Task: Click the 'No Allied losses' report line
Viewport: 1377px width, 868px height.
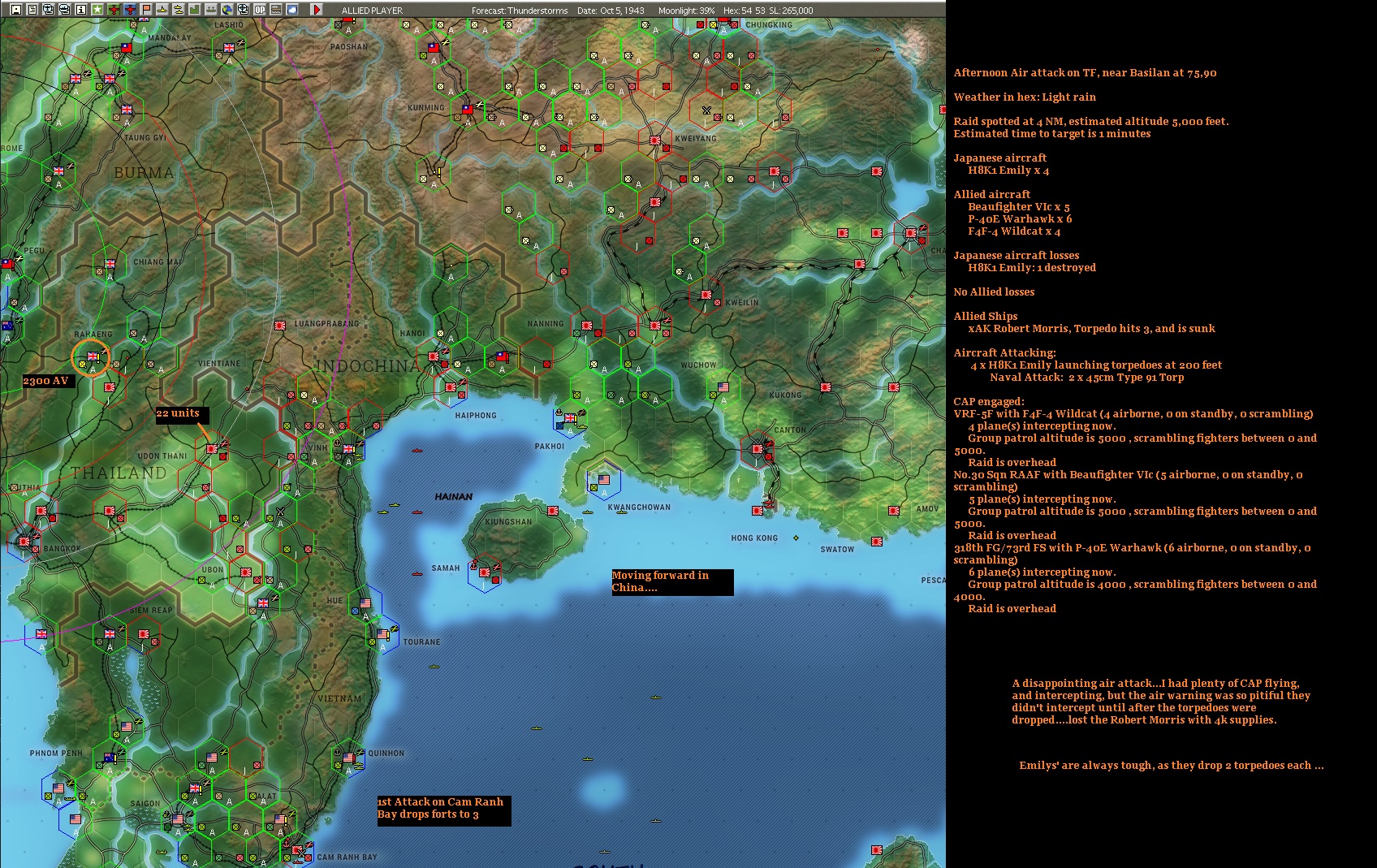Action: (994, 292)
